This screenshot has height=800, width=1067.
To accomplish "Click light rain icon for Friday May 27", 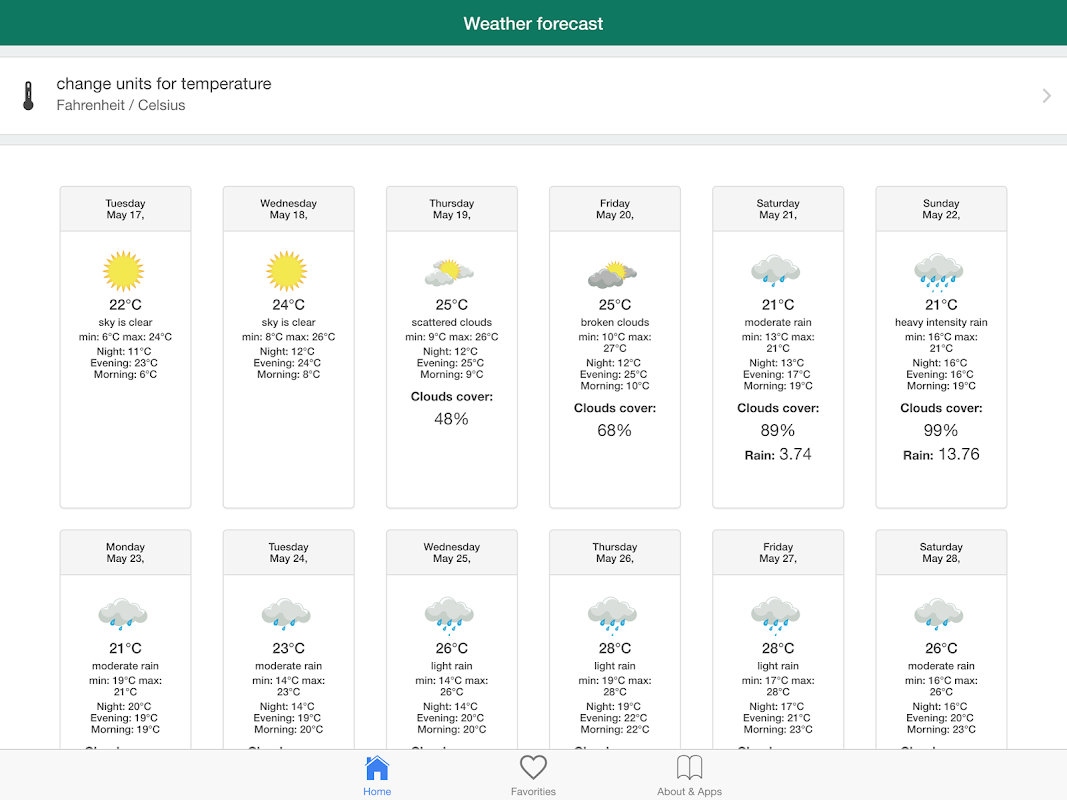I will tap(776, 616).
